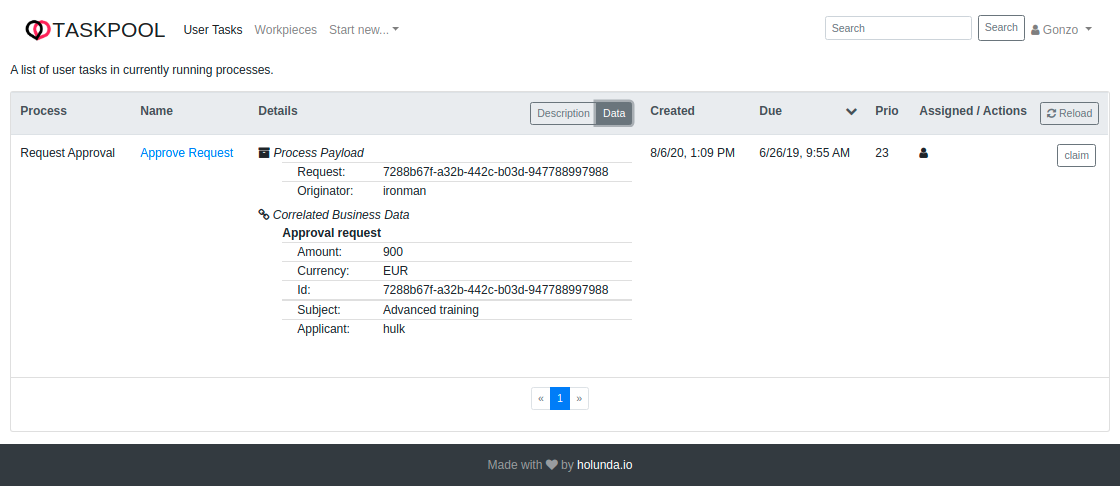Reload the user task list
This screenshot has width=1120, height=486.
click(x=1069, y=113)
